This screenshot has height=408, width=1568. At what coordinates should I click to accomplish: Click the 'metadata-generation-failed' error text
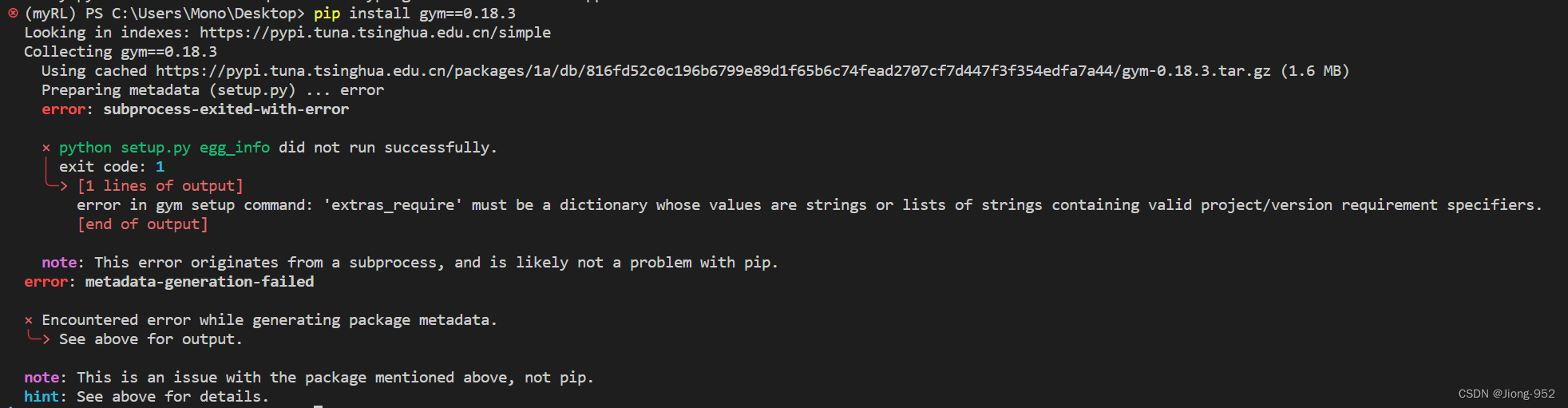point(200,282)
